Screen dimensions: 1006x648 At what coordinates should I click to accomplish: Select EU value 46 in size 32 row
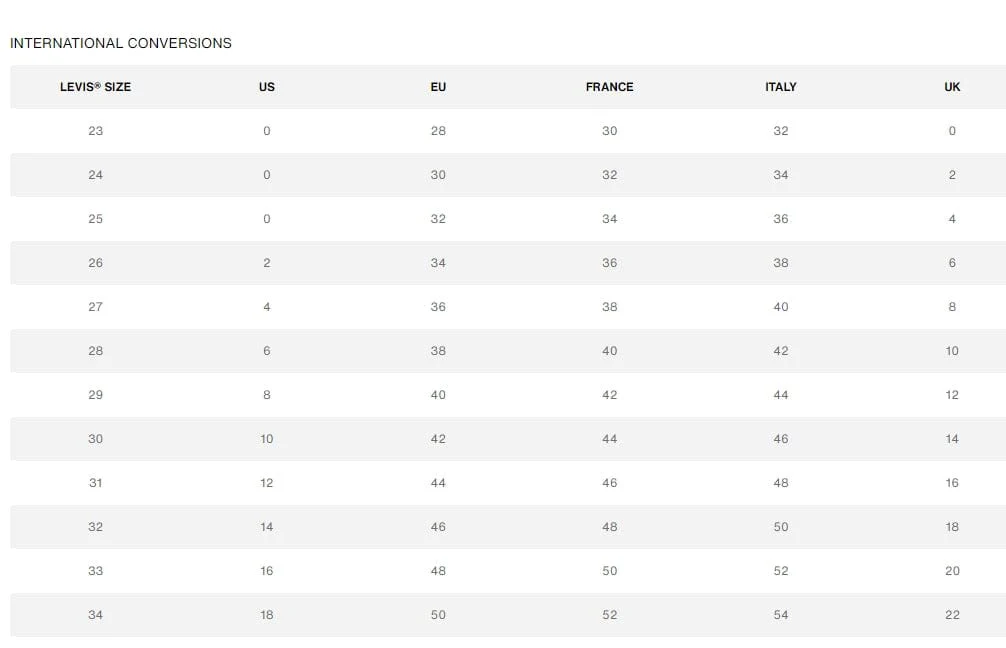(x=438, y=527)
